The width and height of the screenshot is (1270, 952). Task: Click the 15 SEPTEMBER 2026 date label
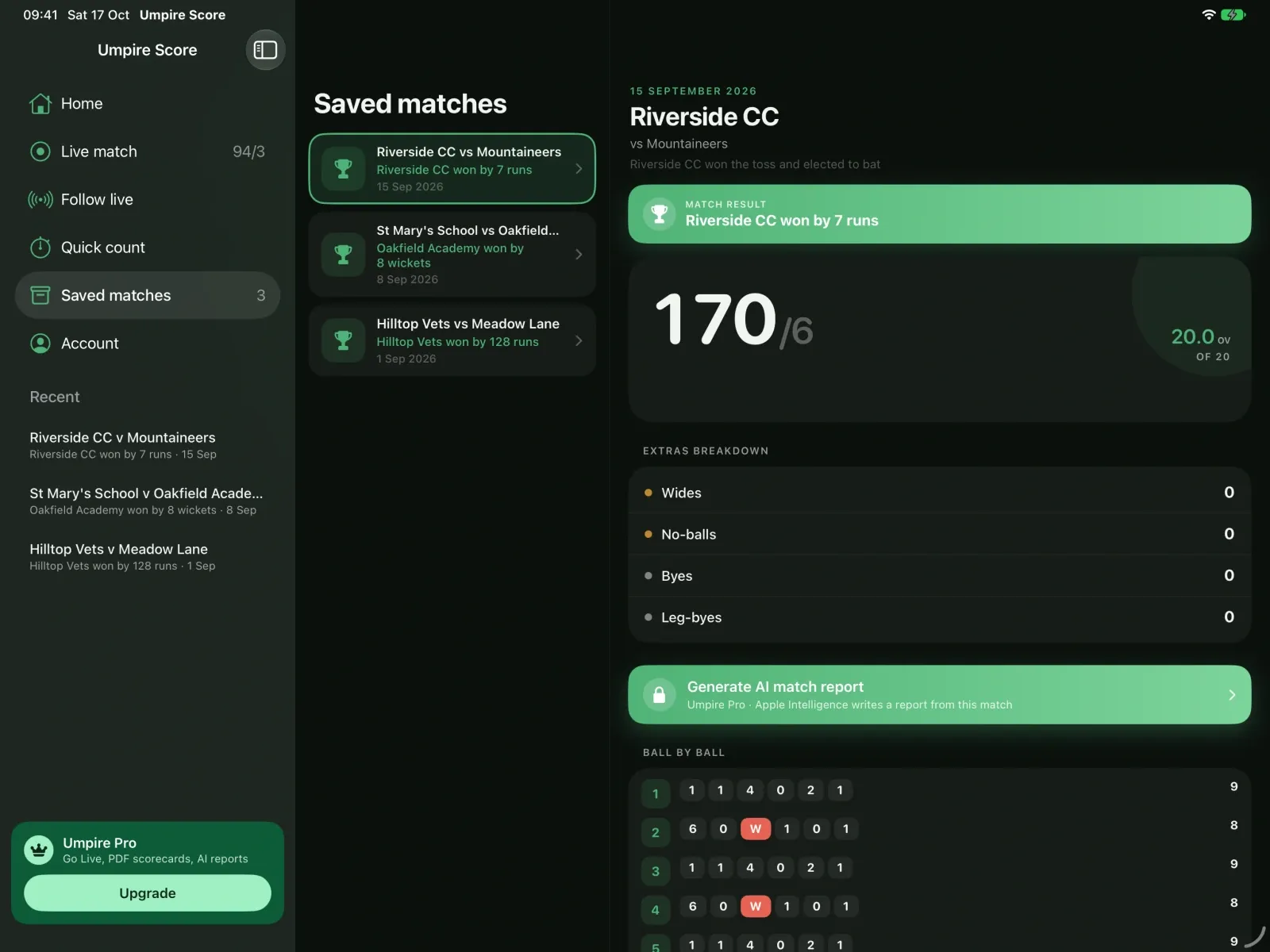(x=693, y=91)
